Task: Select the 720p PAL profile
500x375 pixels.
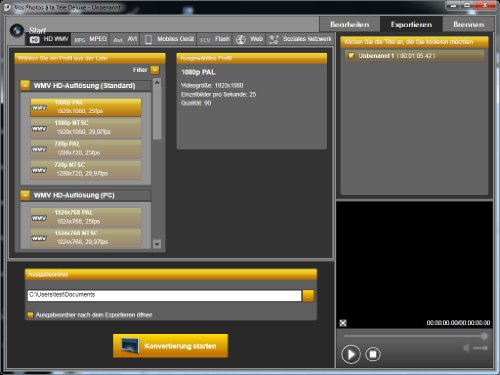Action: tap(86, 149)
